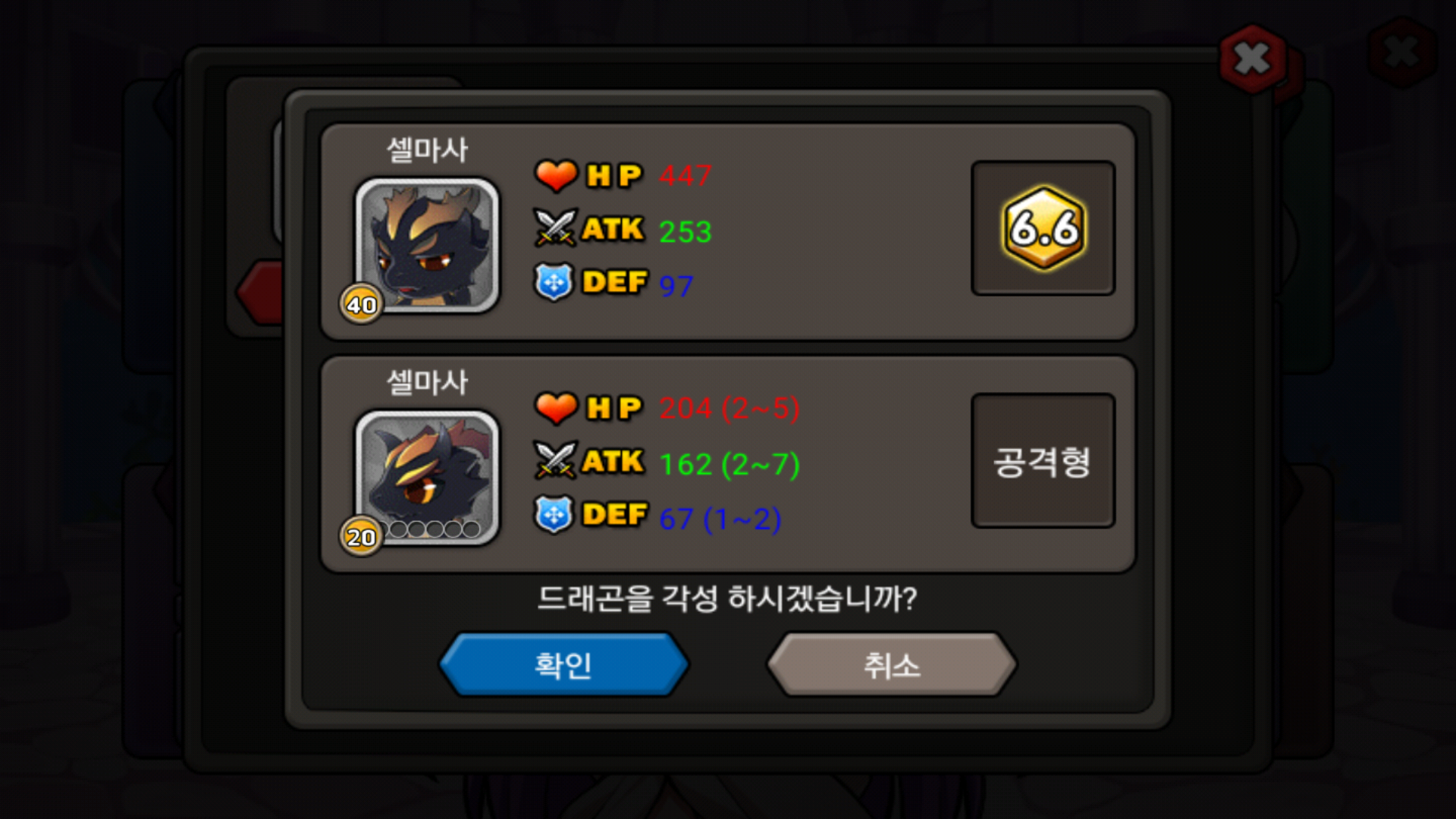Image resolution: width=1456 pixels, height=819 pixels.
Task: Click the top HP heart icon
Action: coord(556,175)
